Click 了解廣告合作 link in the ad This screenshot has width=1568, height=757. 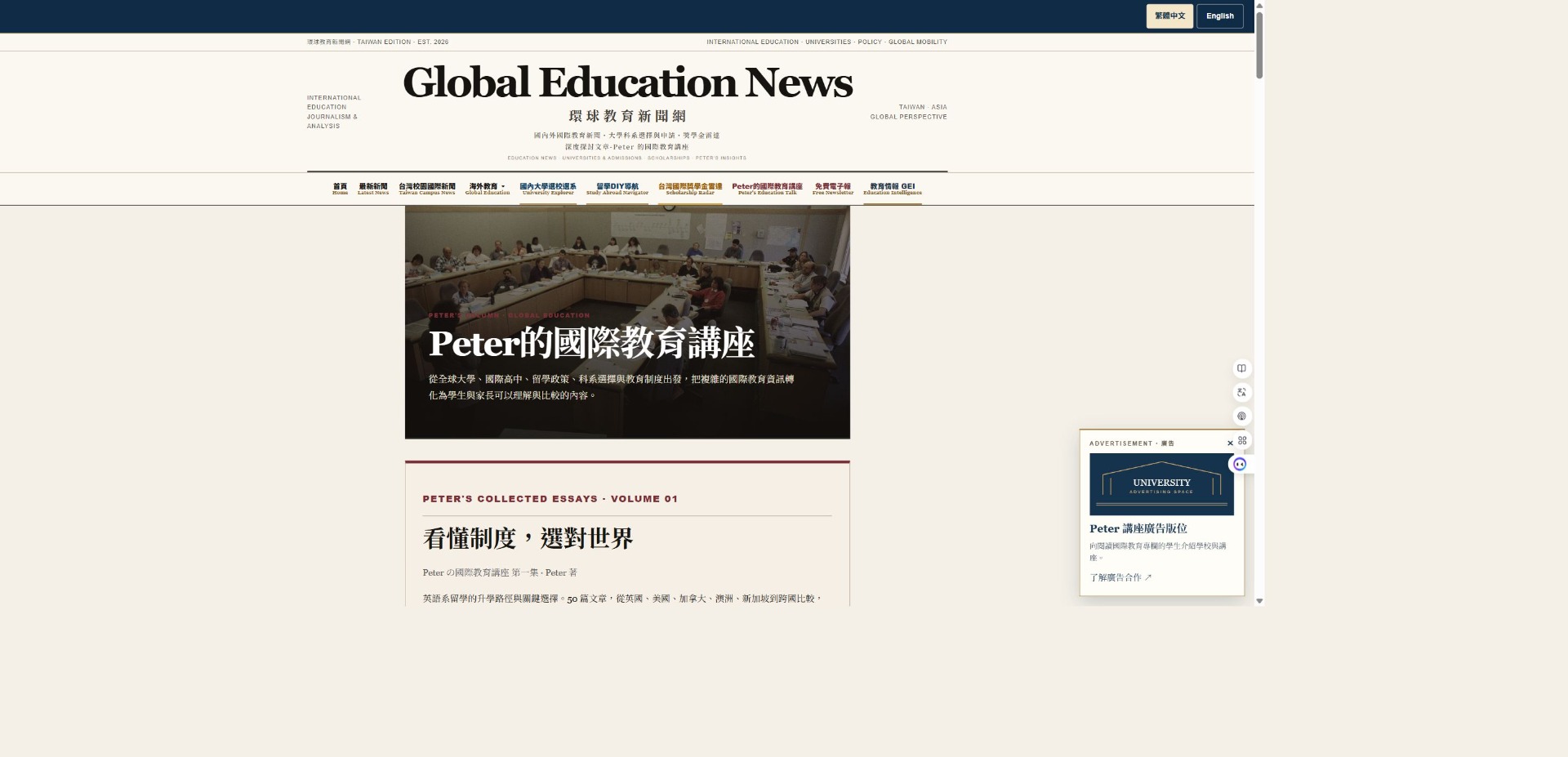[1120, 577]
